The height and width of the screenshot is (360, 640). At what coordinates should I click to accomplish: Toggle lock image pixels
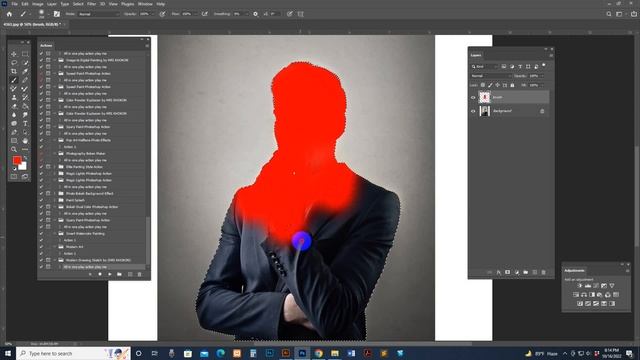pos(490,85)
